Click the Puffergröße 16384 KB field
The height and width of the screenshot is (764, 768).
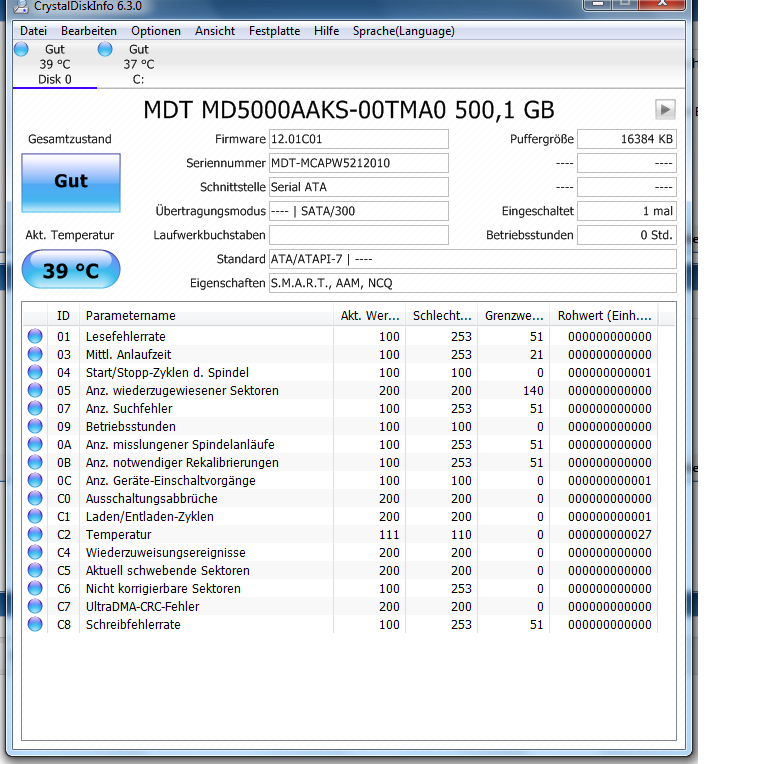[626, 139]
